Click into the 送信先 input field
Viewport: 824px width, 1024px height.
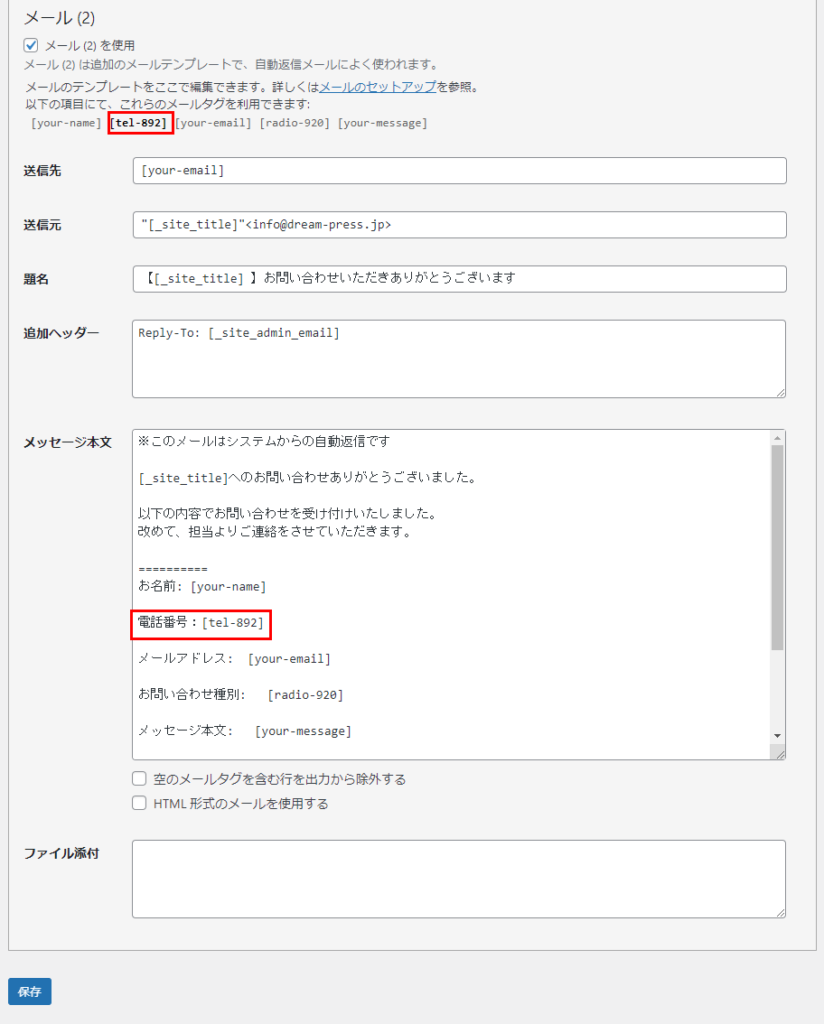(x=458, y=171)
